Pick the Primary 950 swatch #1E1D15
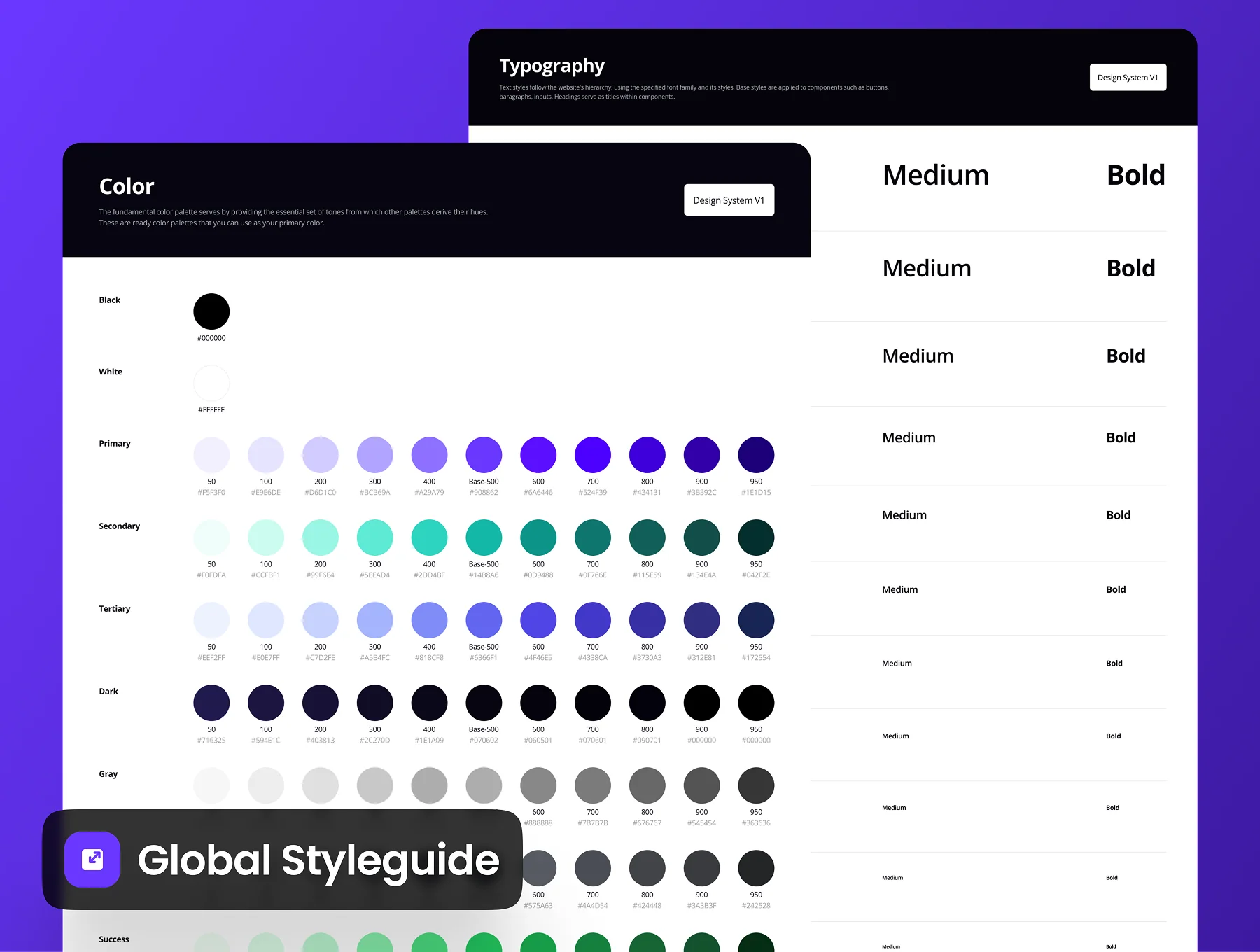Image resolution: width=1260 pixels, height=952 pixels. (756, 455)
